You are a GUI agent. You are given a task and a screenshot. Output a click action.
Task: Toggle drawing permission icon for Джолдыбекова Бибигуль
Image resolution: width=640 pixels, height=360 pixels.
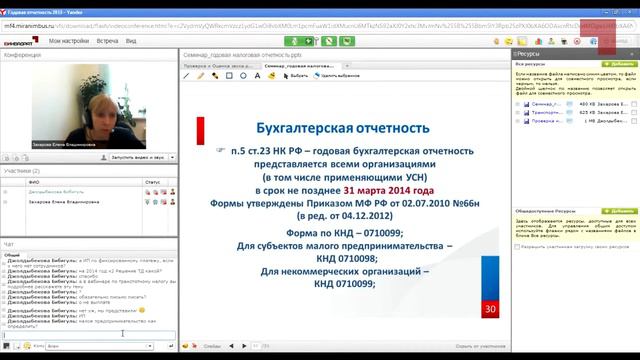[x=164, y=192]
